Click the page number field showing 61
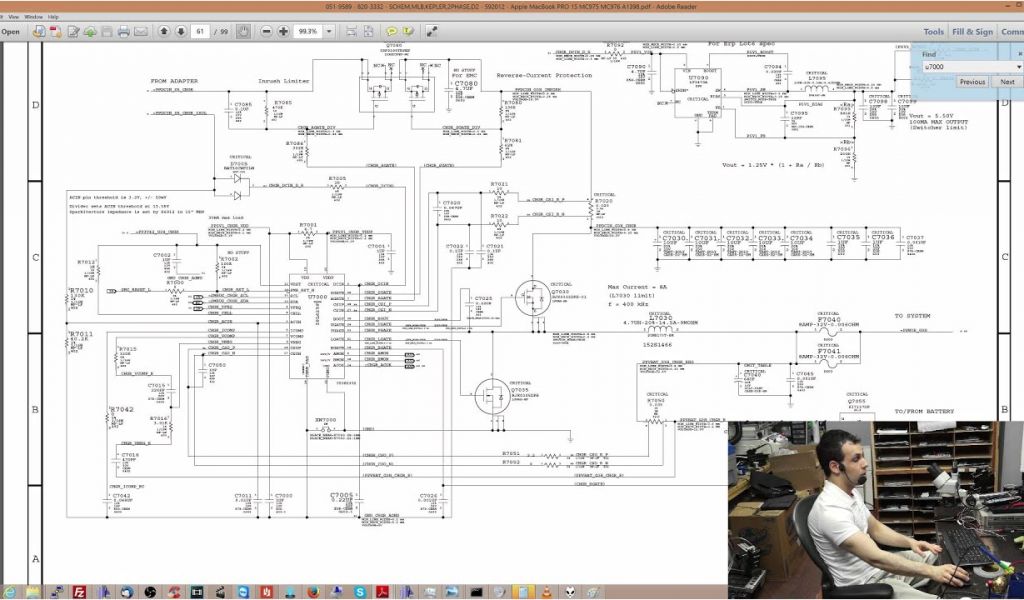The height and width of the screenshot is (600, 1024). point(201,31)
